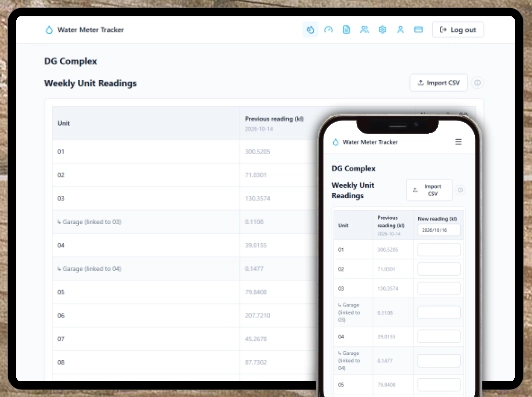
Task: Select unit 07 row label in tablet table
Action: (x=61, y=339)
